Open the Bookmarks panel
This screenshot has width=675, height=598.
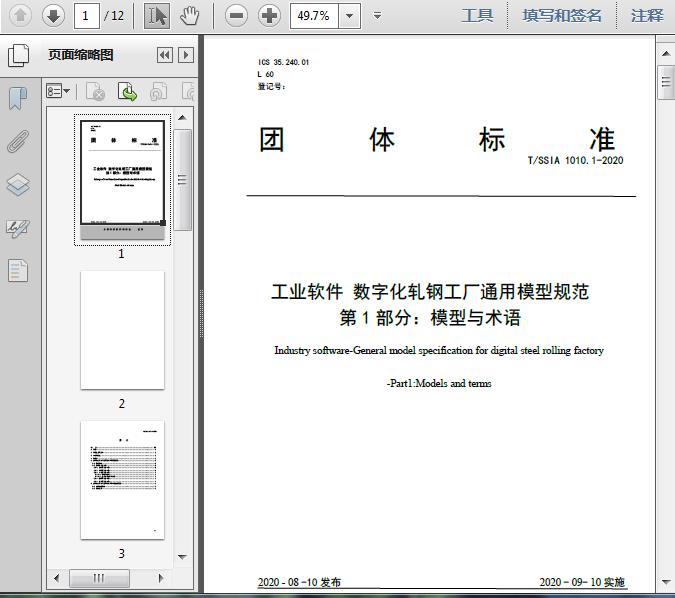[18, 98]
